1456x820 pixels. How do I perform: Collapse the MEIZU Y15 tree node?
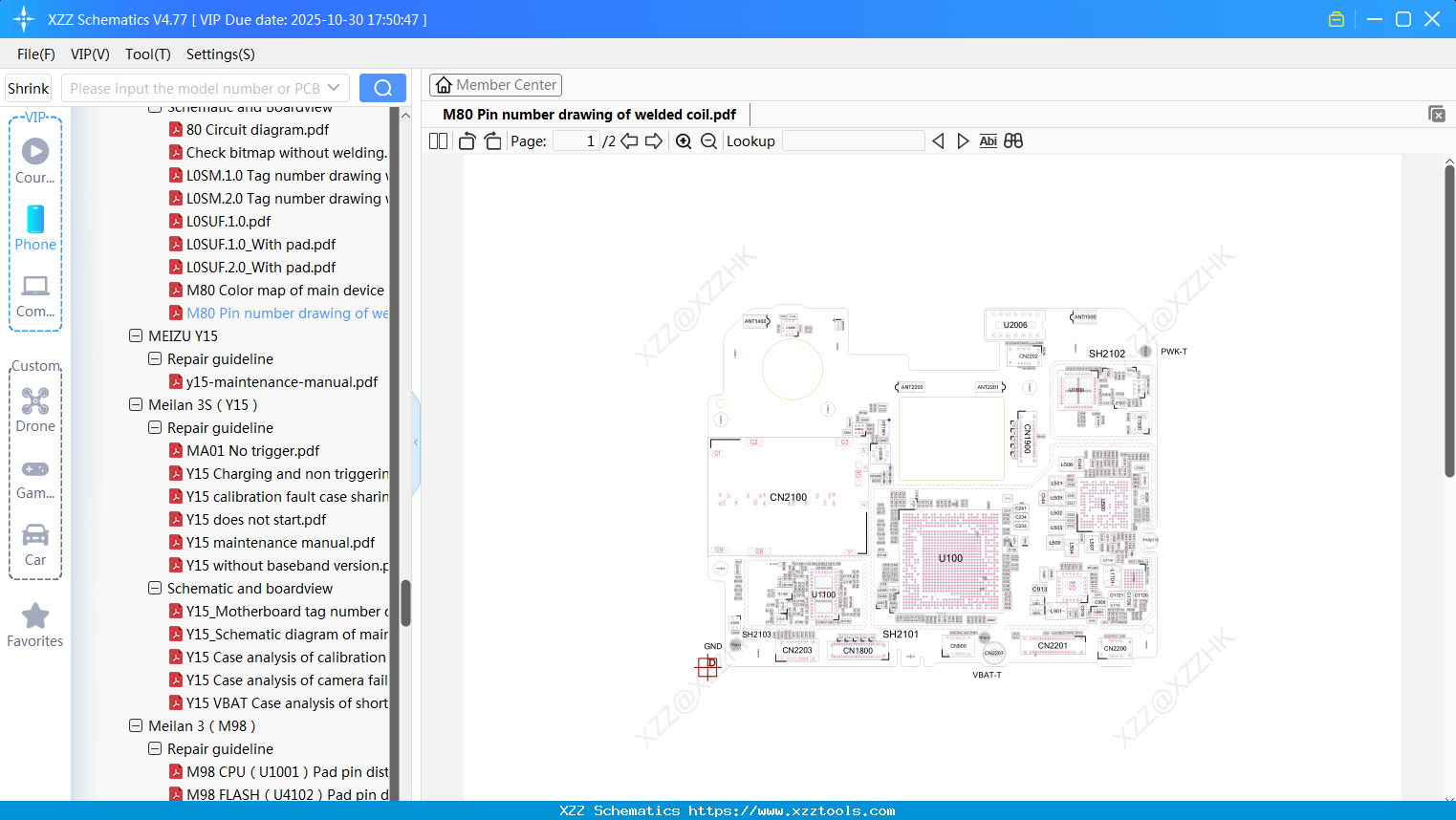[135, 335]
